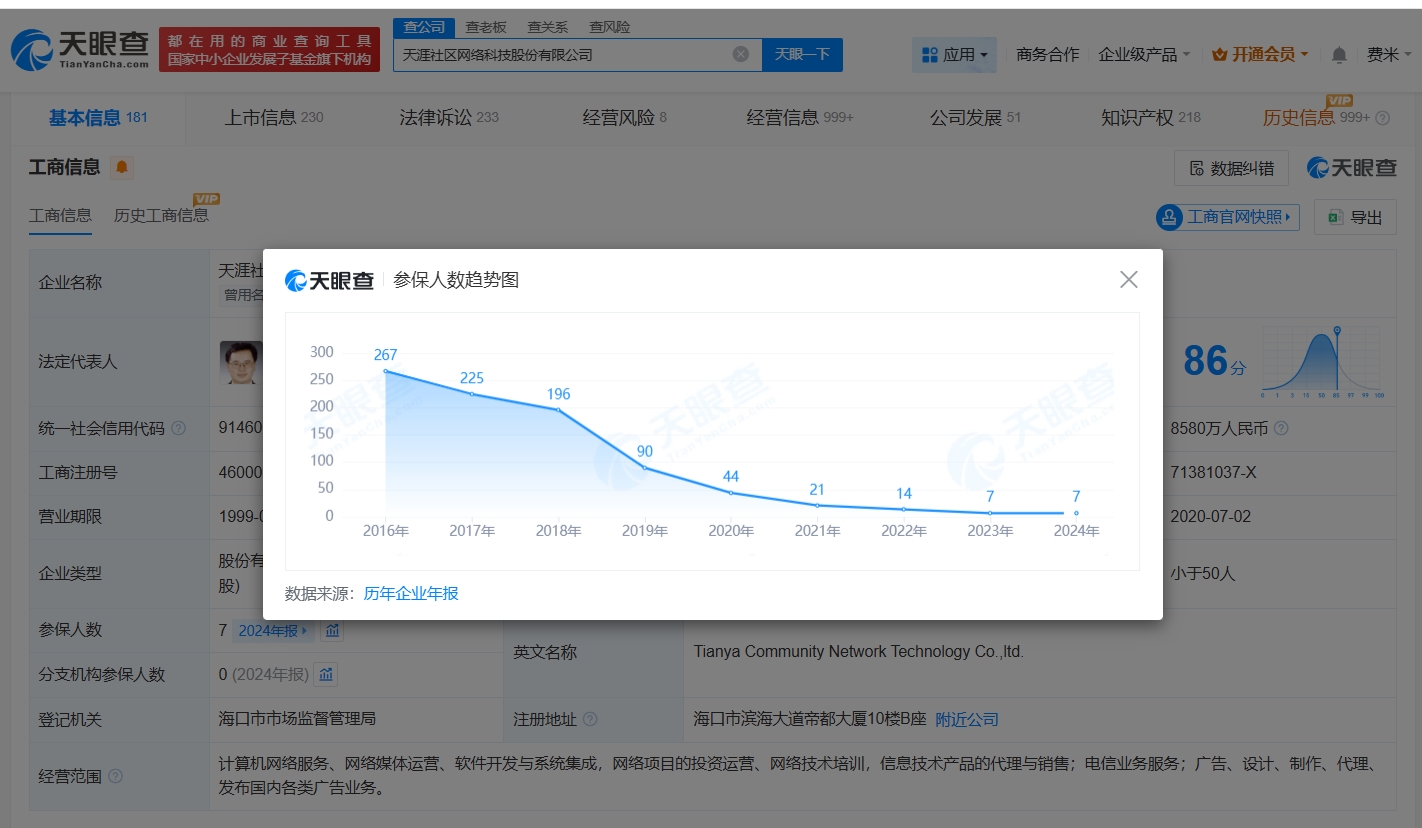Viewport: 1422px width, 828px height.
Task: Click the help icon next to 统一社会信用代码
Action: [178, 428]
